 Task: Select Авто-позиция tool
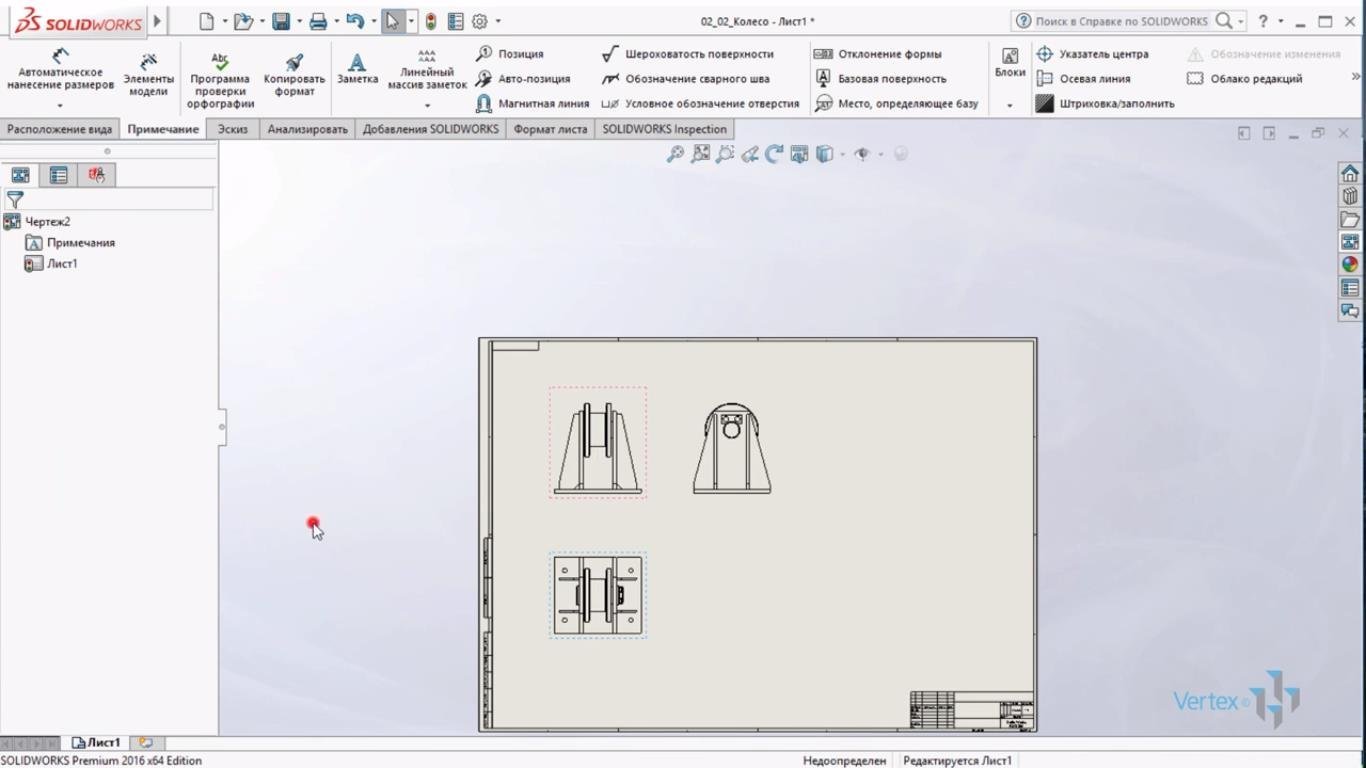tap(523, 79)
